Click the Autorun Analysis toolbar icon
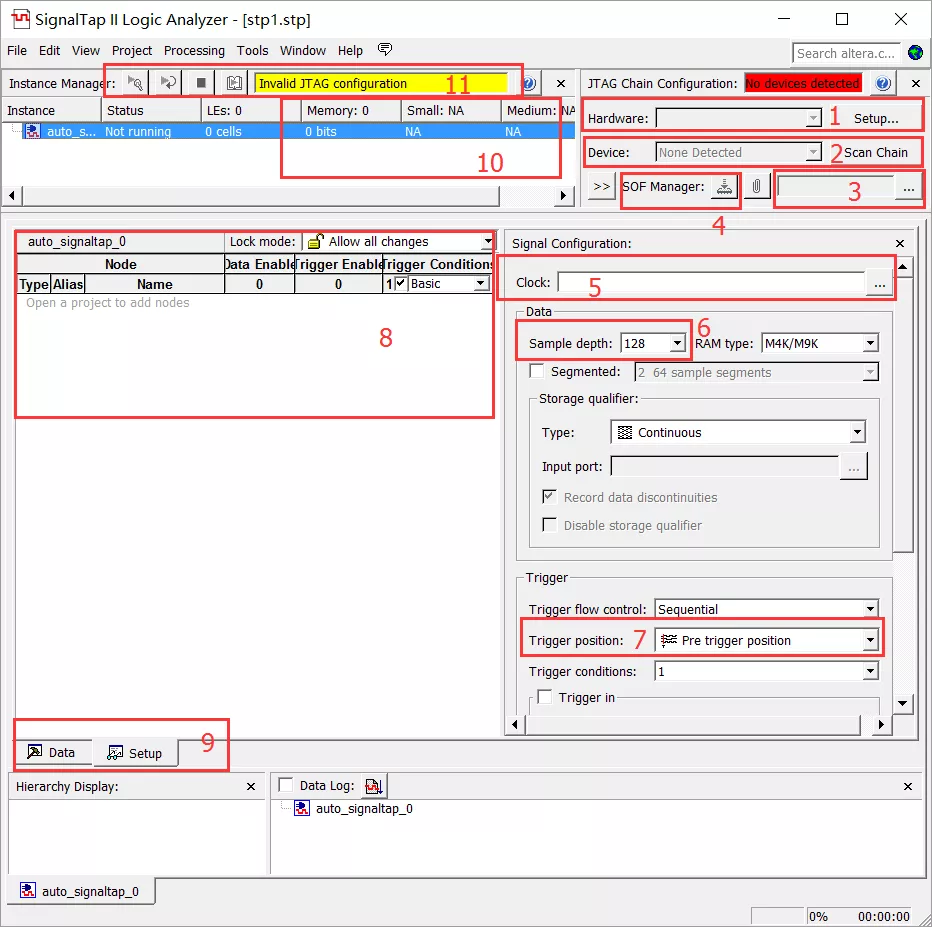This screenshot has width=932, height=927. (168, 83)
